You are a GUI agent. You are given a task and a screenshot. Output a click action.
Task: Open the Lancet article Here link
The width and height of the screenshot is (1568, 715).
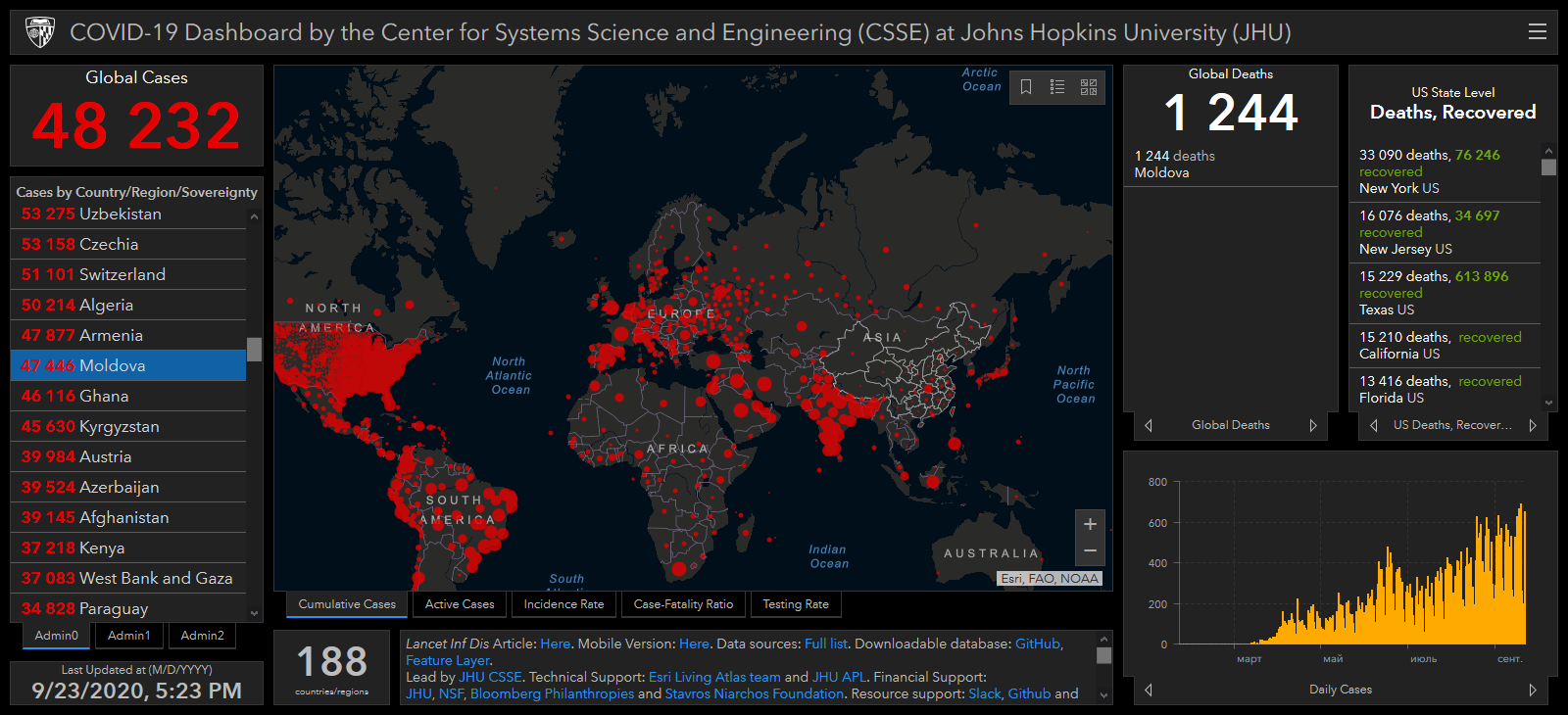555,643
